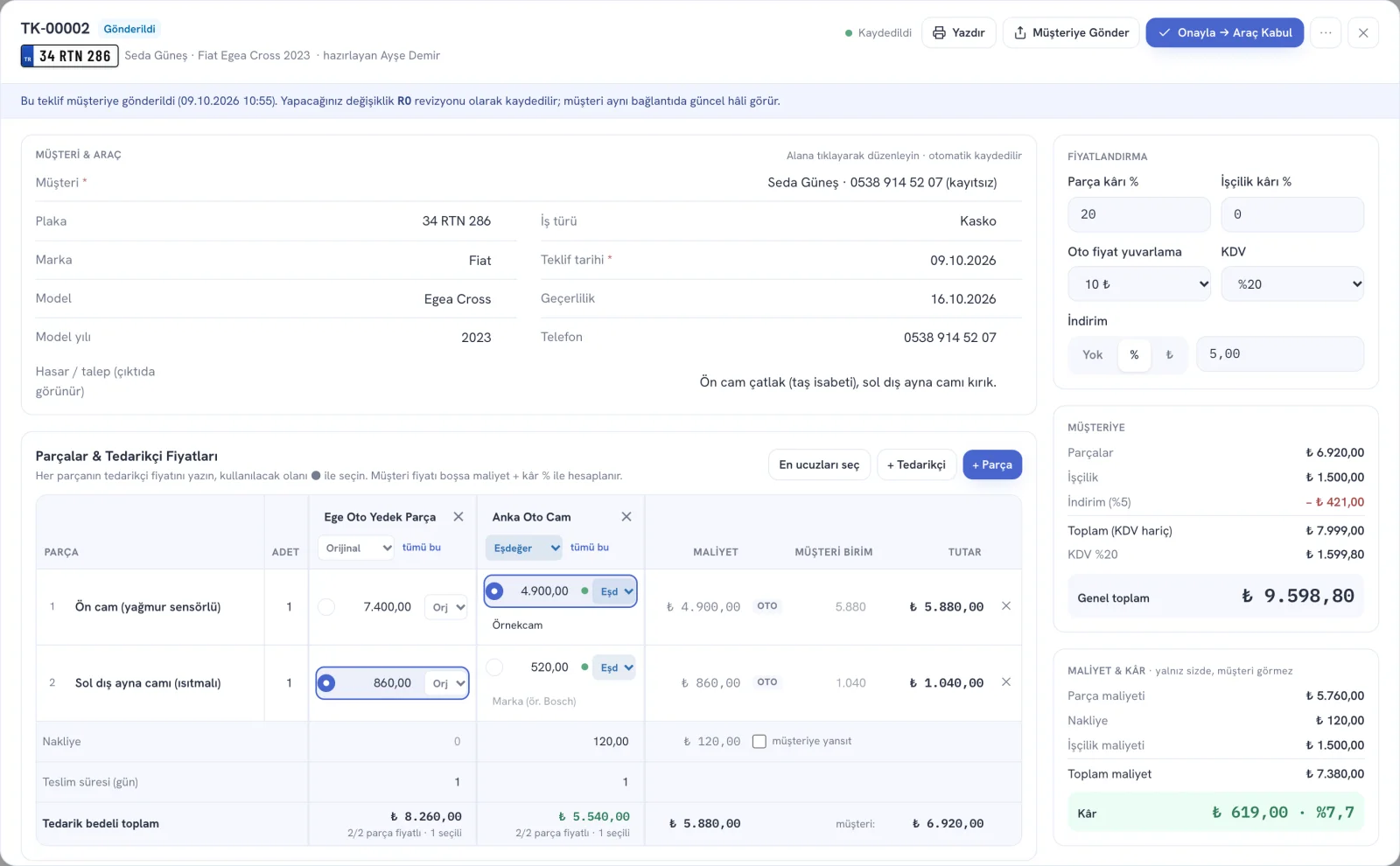Remove Ege Oto Yedek Parça supplier column
This screenshot has height=866, width=1400.
(x=458, y=517)
